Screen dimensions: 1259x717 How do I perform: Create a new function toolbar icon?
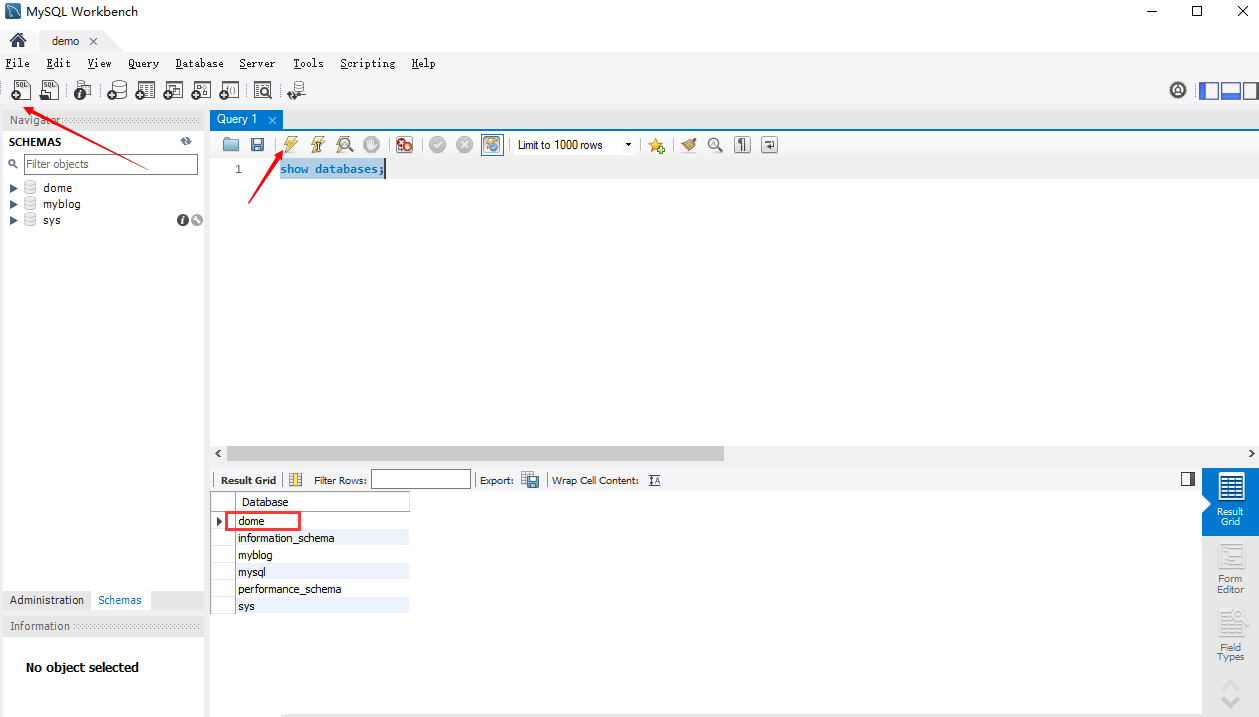click(x=229, y=90)
